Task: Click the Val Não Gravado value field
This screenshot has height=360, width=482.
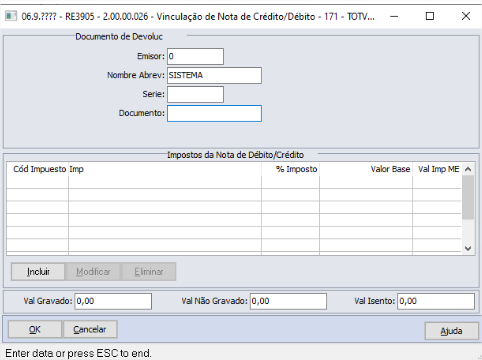Action: click(x=288, y=301)
